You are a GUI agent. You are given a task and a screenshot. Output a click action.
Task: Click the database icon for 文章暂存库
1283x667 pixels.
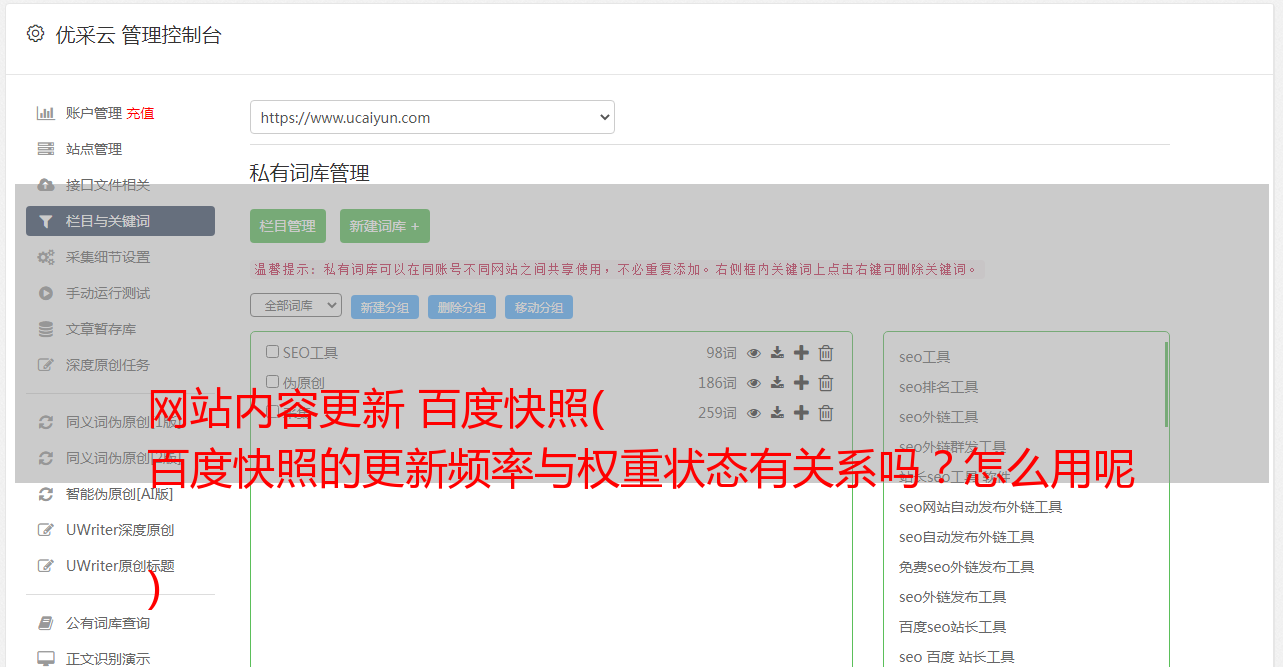click(45, 329)
